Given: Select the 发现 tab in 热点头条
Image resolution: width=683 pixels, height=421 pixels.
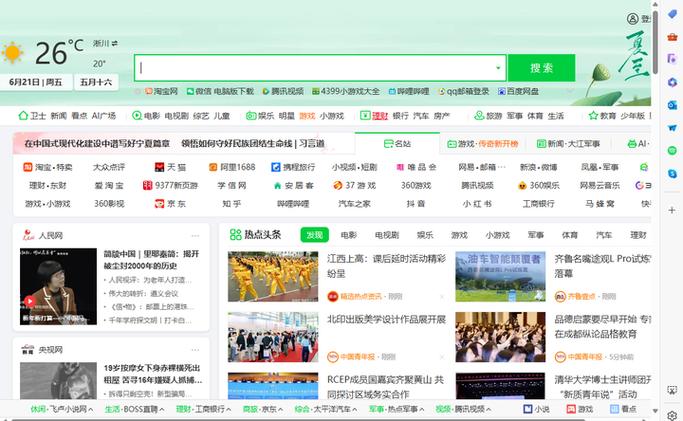Looking at the screenshot, I should coord(314,235).
